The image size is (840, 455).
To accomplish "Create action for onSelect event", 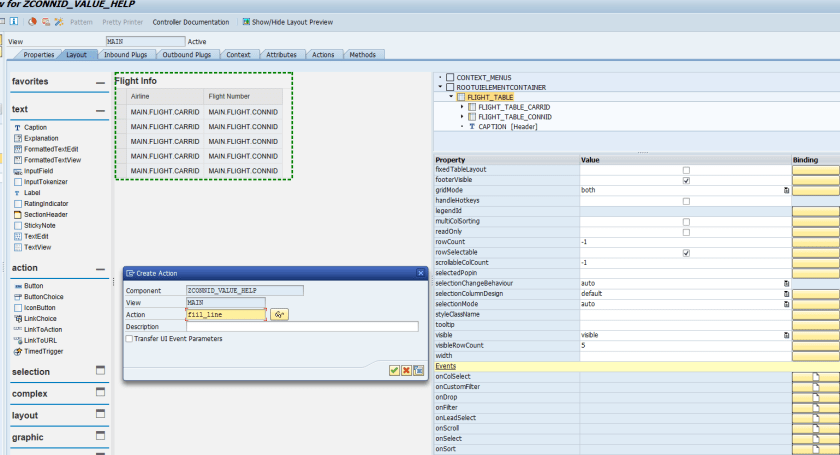I will coord(815,439).
